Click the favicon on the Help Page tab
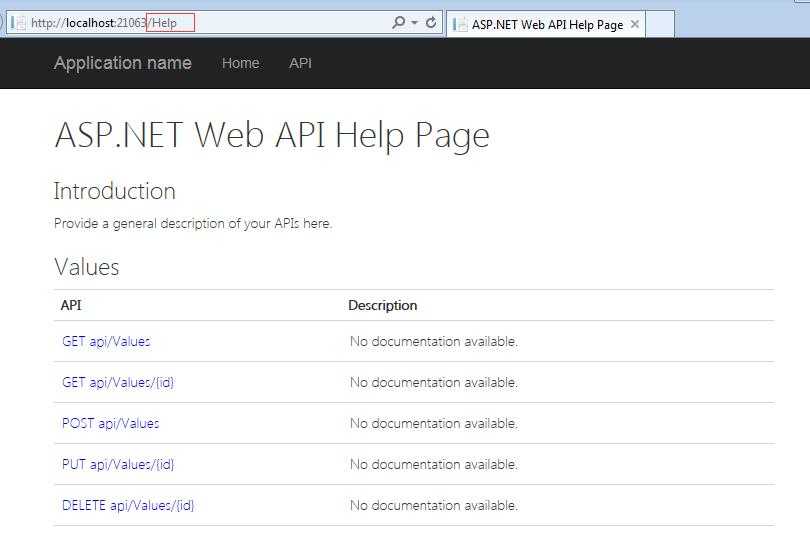Image resolution: width=810 pixels, height=538 pixels. tap(459, 24)
